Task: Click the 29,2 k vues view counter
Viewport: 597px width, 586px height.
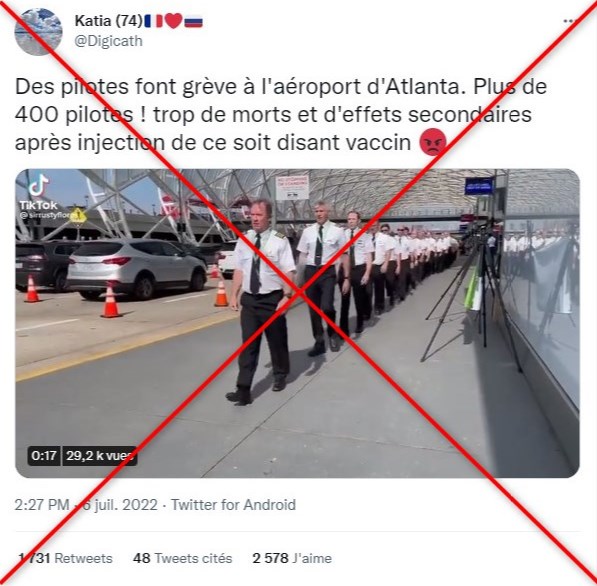Action: [x=99, y=455]
